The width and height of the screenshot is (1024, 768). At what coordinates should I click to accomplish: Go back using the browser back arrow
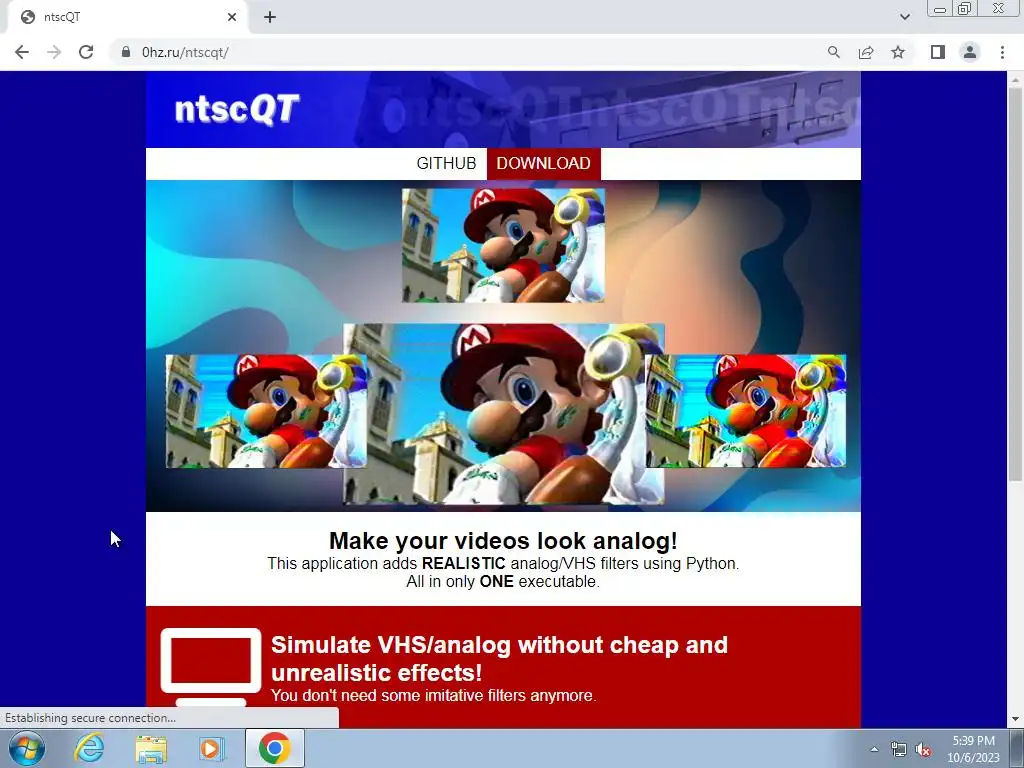[22, 52]
